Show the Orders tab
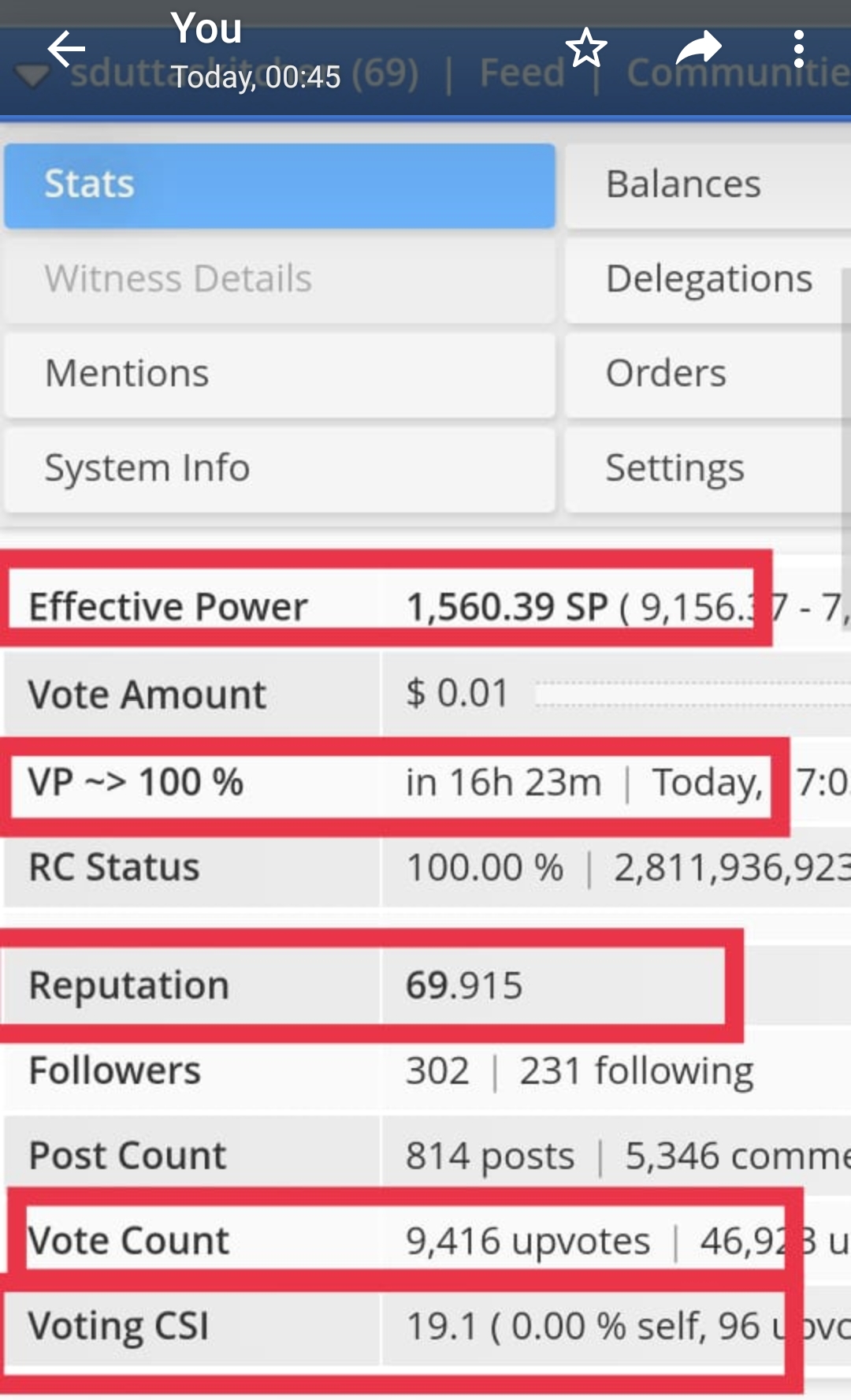 click(707, 374)
